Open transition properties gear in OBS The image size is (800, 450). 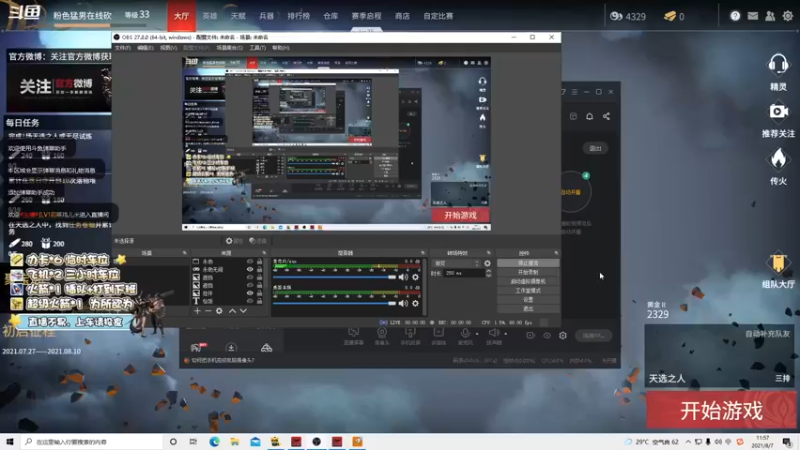[487, 263]
